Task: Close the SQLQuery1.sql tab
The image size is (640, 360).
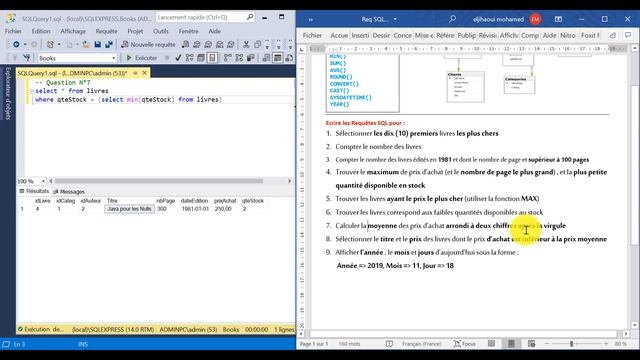Action: click(144, 73)
